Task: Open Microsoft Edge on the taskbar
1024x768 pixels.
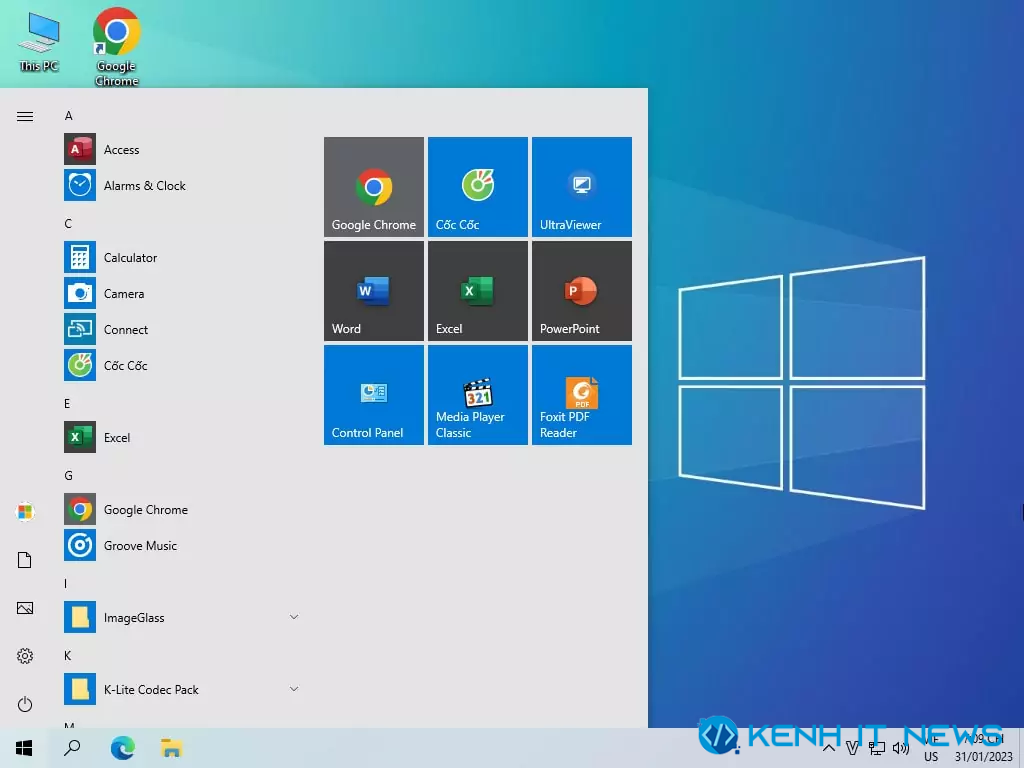Action: click(122, 748)
